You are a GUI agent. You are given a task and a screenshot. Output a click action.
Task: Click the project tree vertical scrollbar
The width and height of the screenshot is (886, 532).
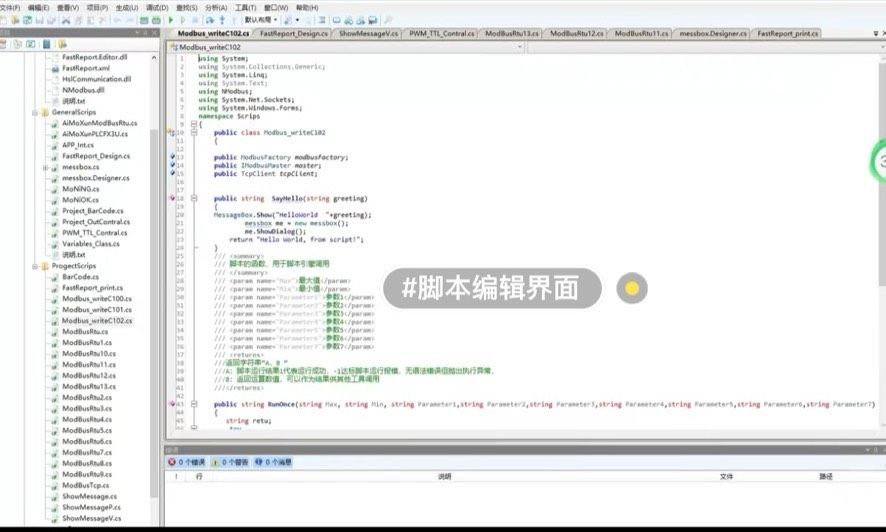[x=154, y=313]
